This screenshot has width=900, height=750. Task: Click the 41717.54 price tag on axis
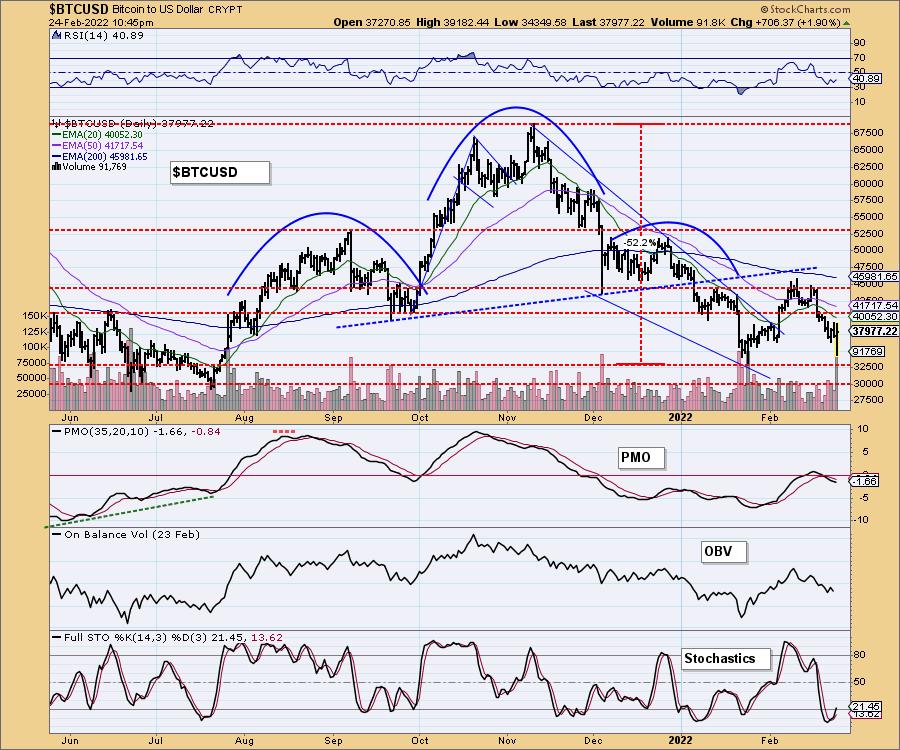click(x=875, y=305)
